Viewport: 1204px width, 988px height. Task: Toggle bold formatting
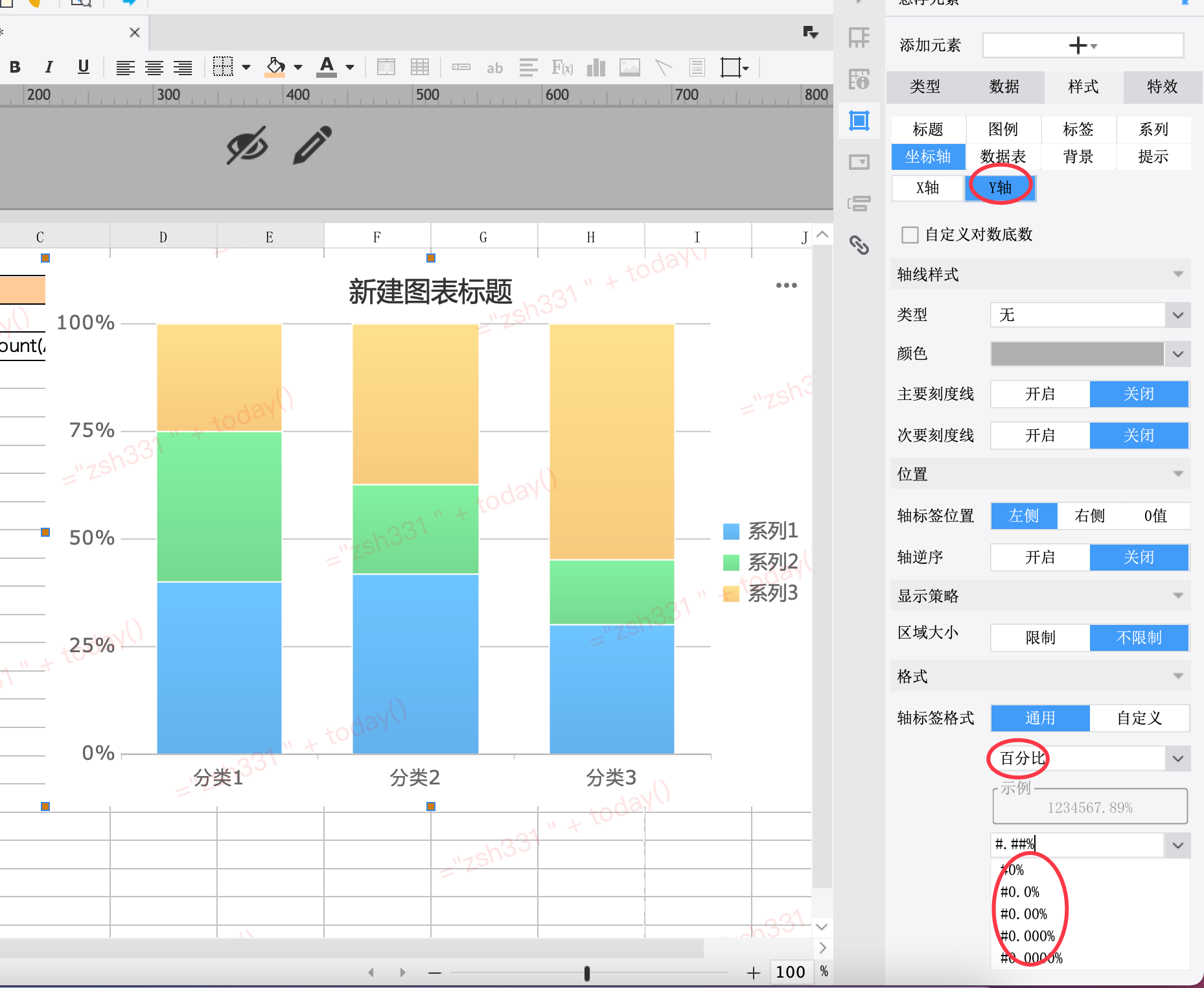pos(16,67)
